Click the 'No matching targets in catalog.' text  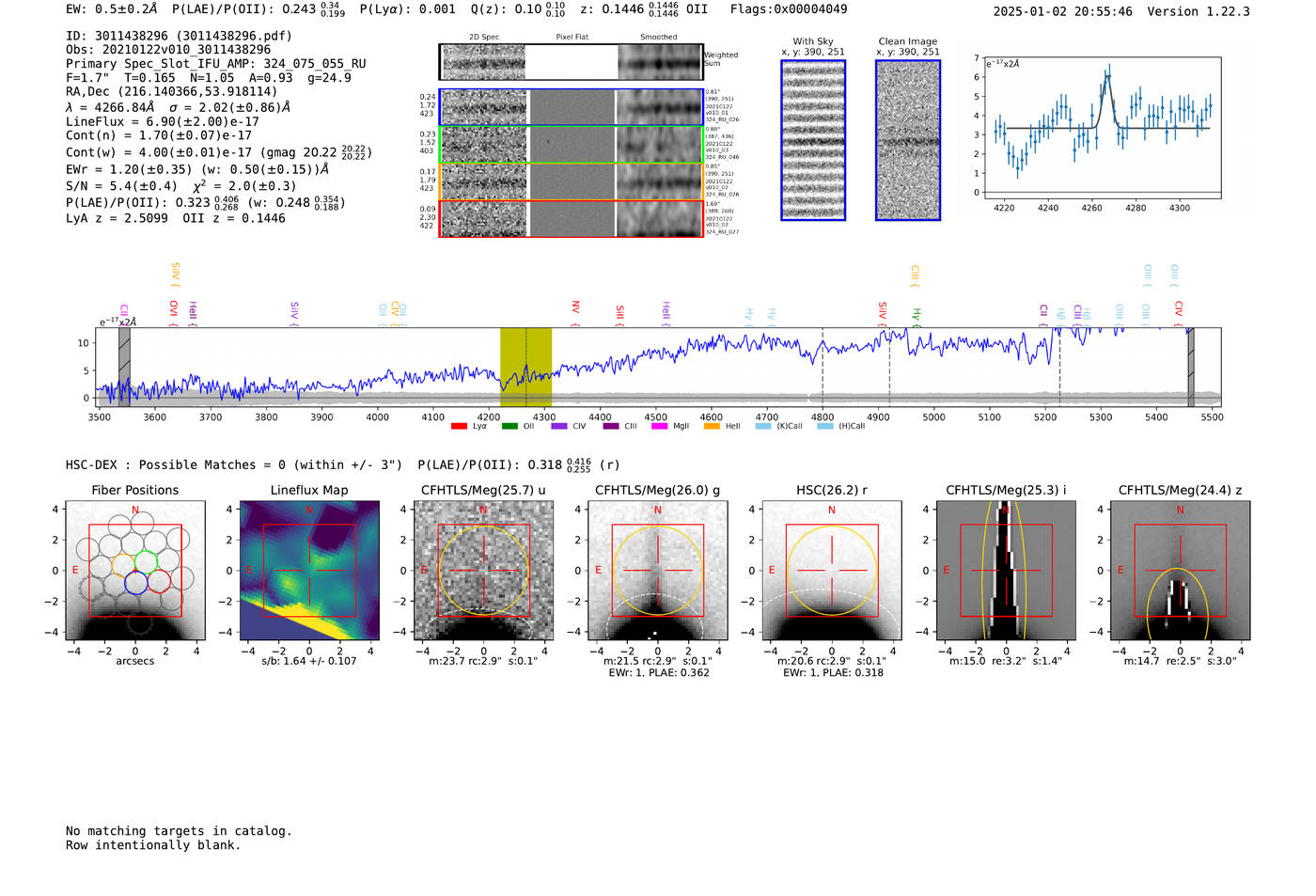point(179,831)
